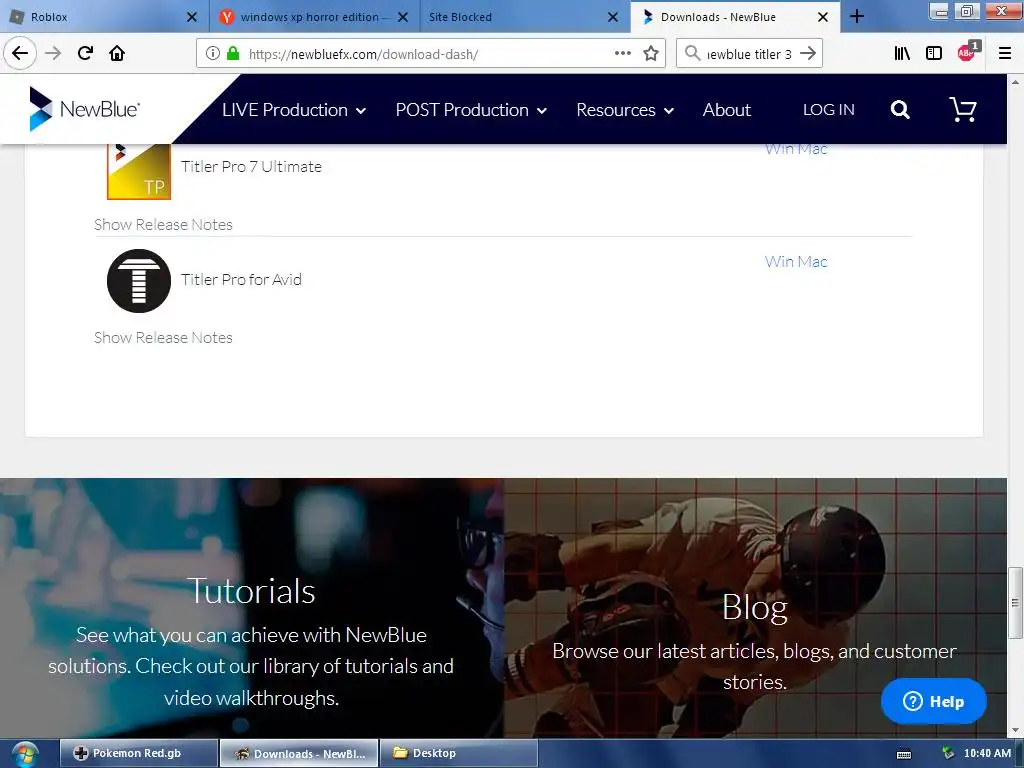Open the Windows Start button
The image size is (1024, 768).
point(24,754)
